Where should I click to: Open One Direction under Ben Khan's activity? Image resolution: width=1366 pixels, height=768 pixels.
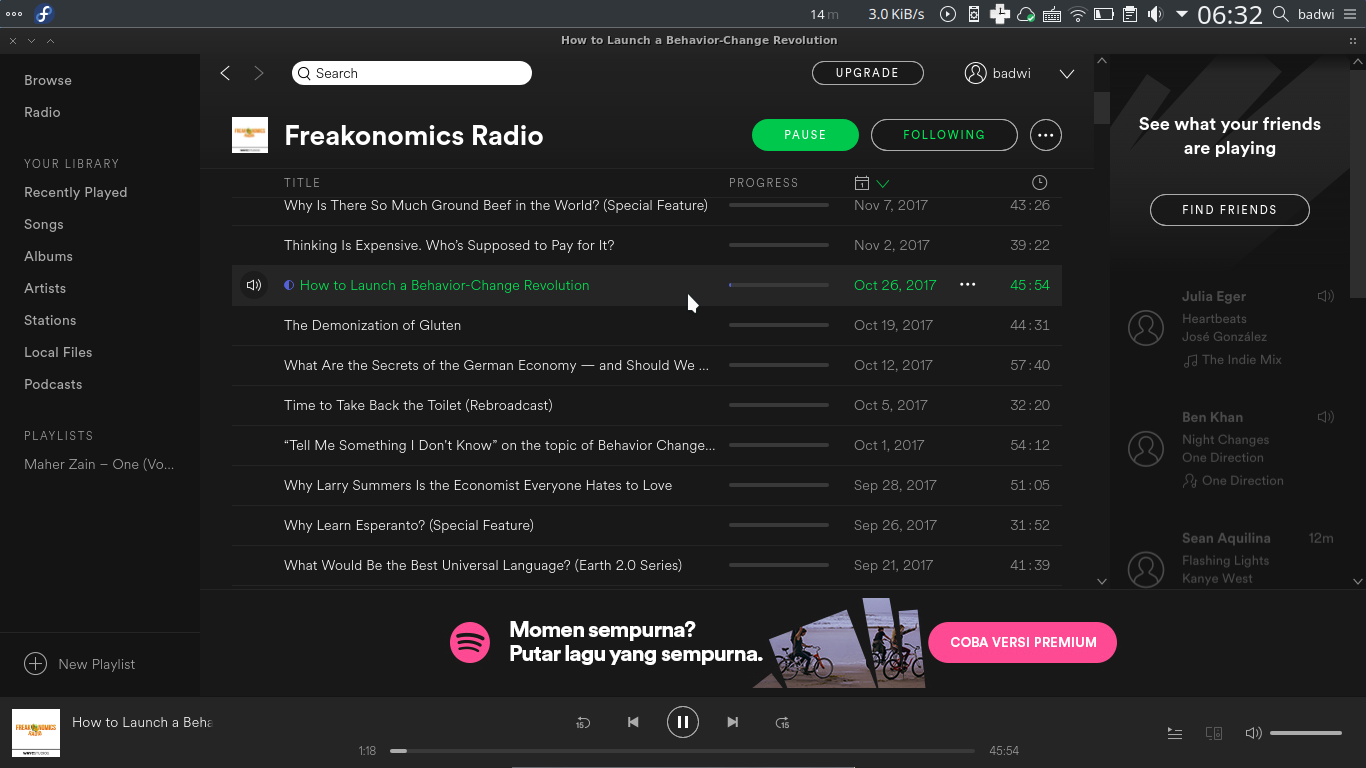1243,481
